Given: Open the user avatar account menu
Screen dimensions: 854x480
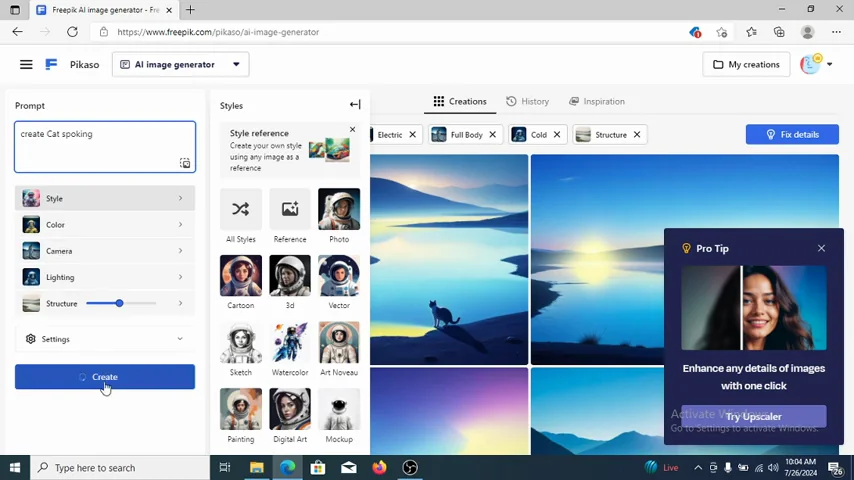Looking at the screenshot, I should click(x=816, y=64).
